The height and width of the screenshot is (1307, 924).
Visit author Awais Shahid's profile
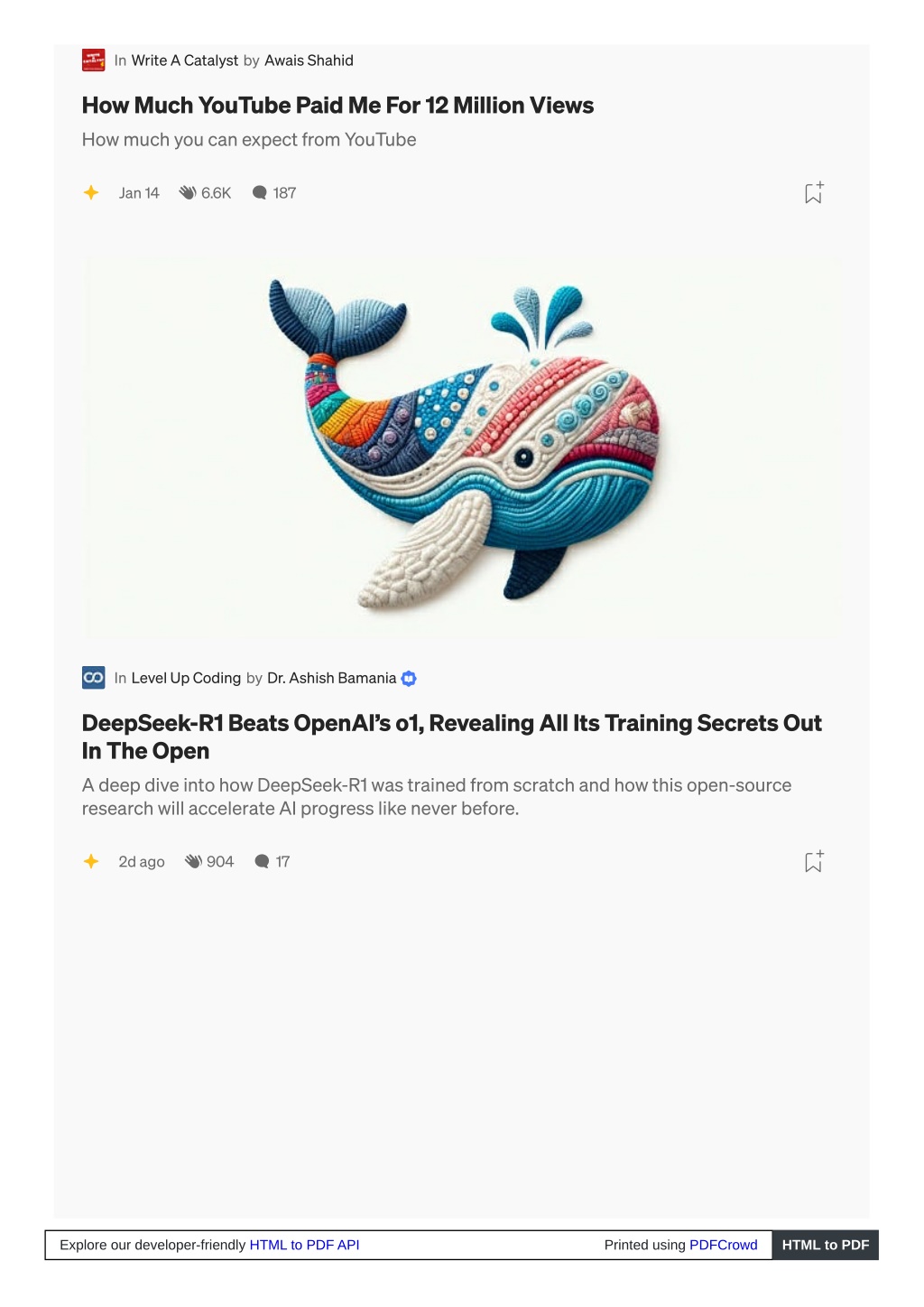[x=309, y=60]
